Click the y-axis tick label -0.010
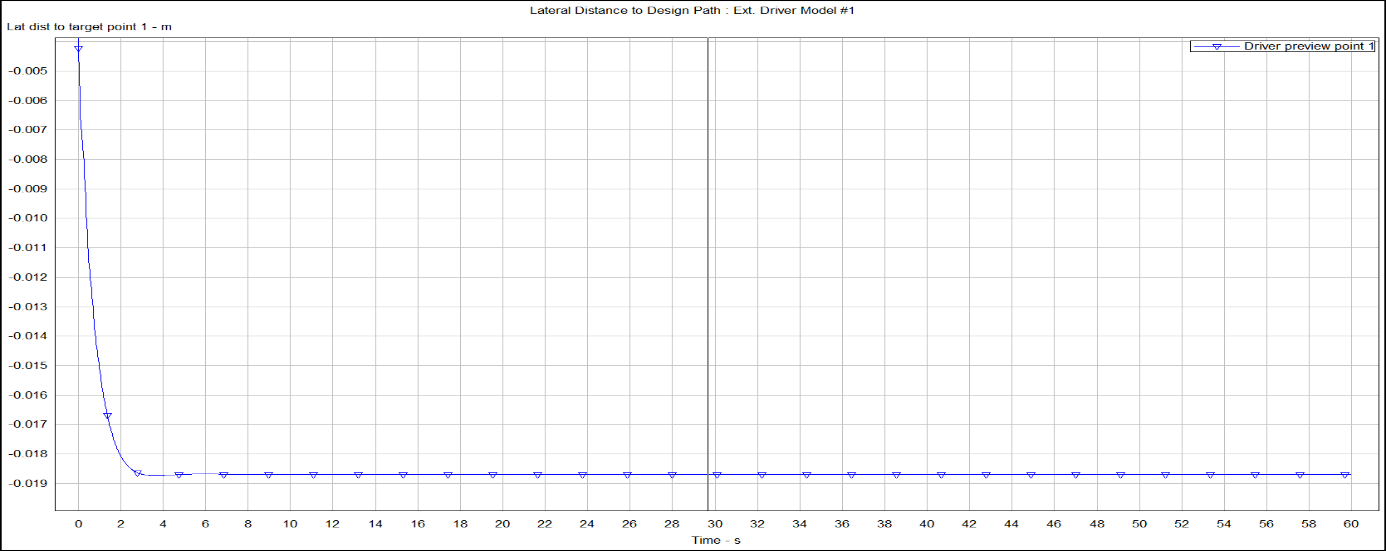This screenshot has width=1386, height=551. point(28,218)
